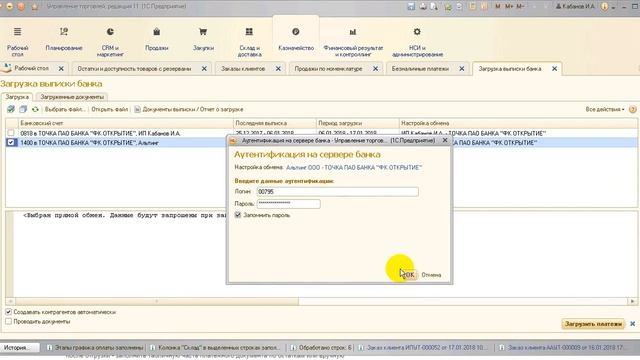Open the Закупки section
640x360 pixels.
203,39
